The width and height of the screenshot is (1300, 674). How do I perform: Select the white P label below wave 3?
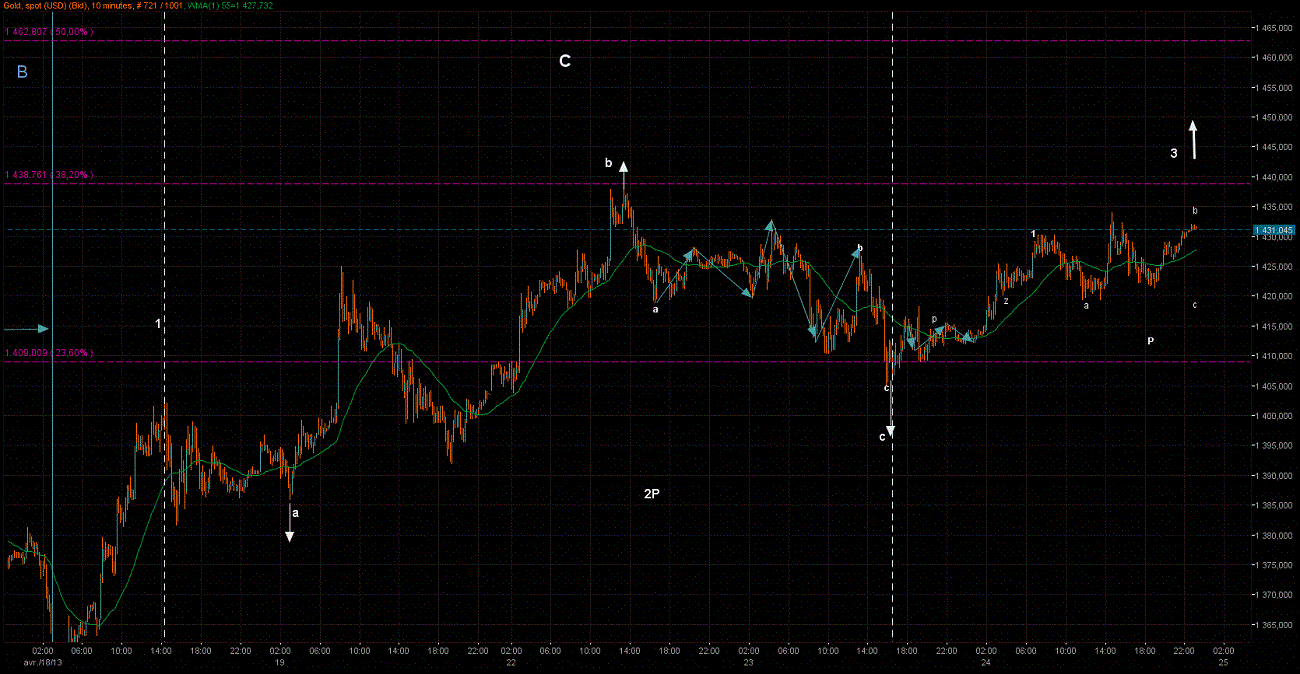tap(1151, 341)
